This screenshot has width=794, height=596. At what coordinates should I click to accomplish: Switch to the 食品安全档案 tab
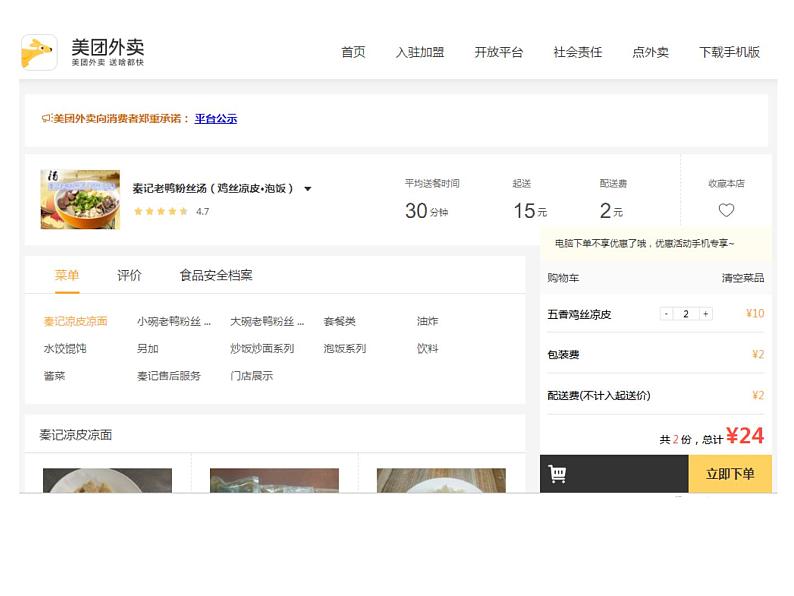[x=216, y=275]
